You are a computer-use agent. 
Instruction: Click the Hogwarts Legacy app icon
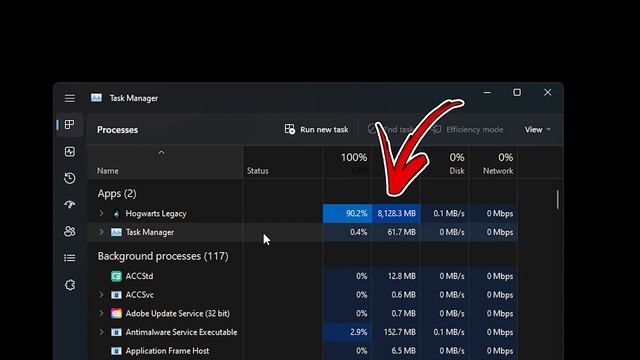[116, 213]
